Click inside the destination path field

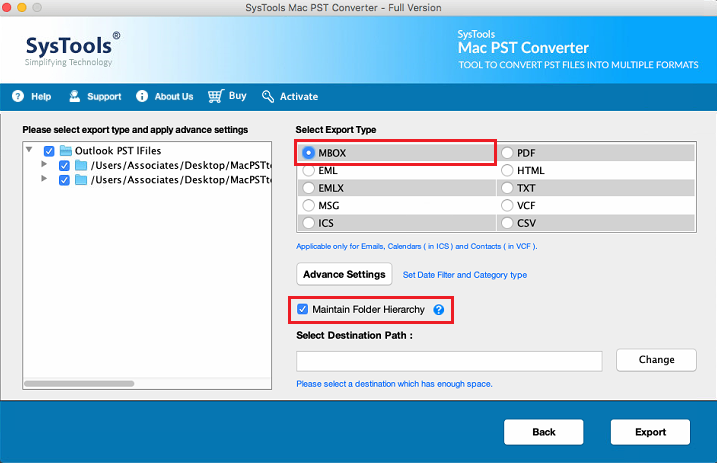coord(449,361)
